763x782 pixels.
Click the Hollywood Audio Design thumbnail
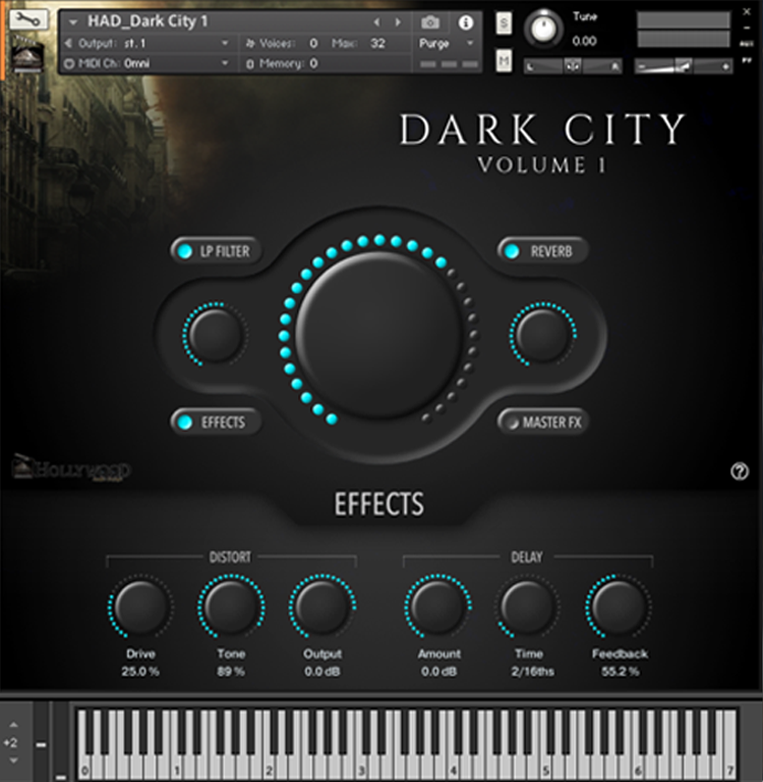[27, 56]
